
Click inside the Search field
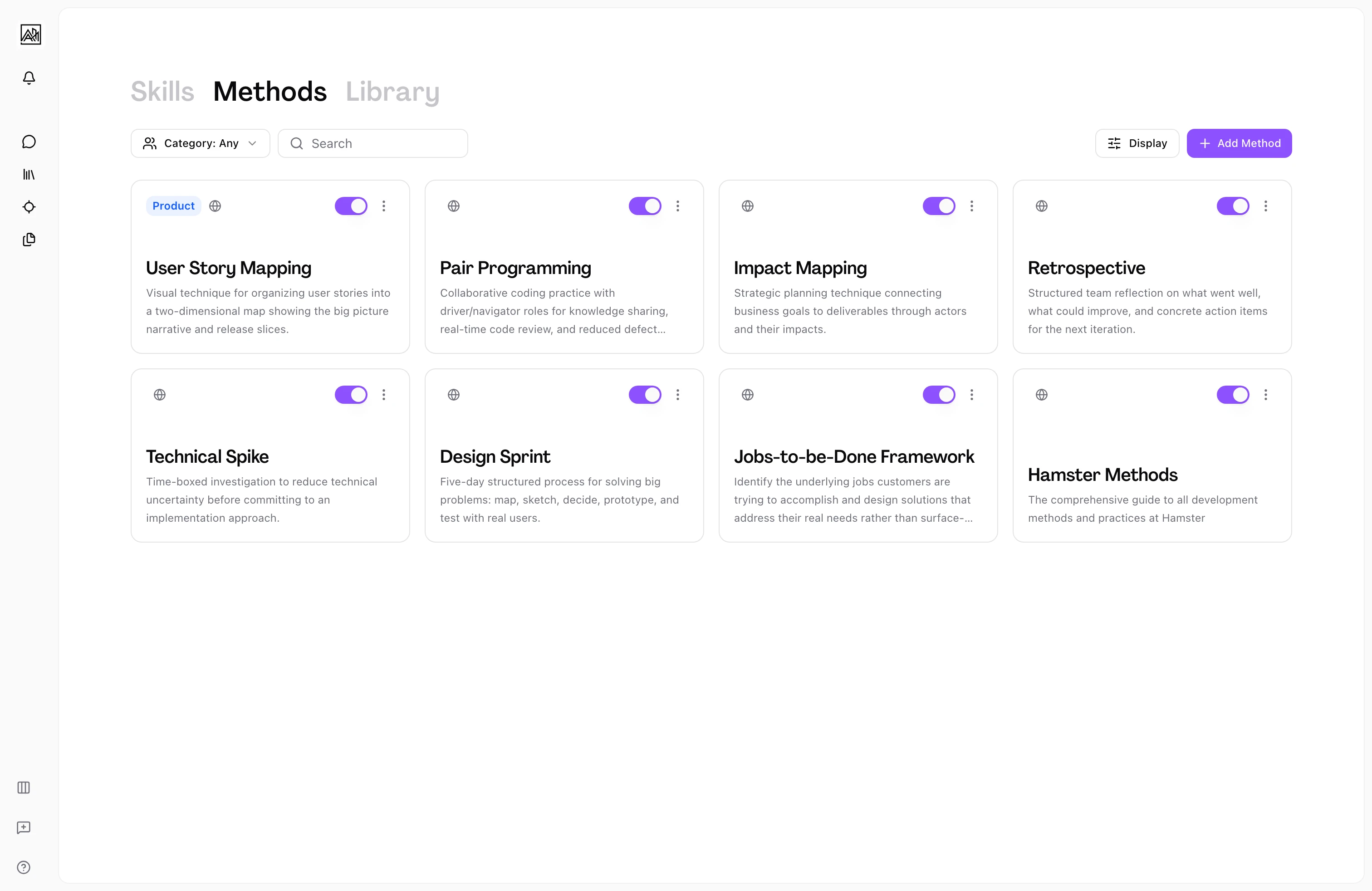pyautogui.click(x=372, y=143)
